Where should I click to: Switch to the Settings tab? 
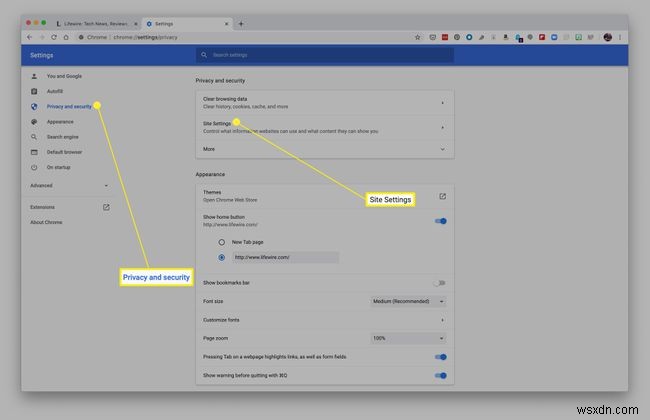pyautogui.click(x=187, y=24)
